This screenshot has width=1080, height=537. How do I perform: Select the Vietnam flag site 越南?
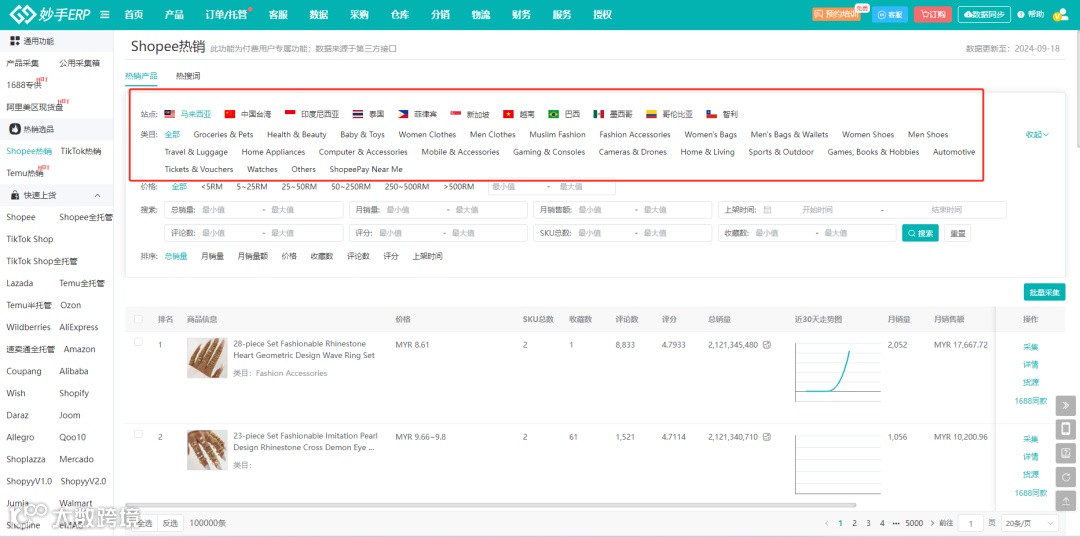coord(519,114)
